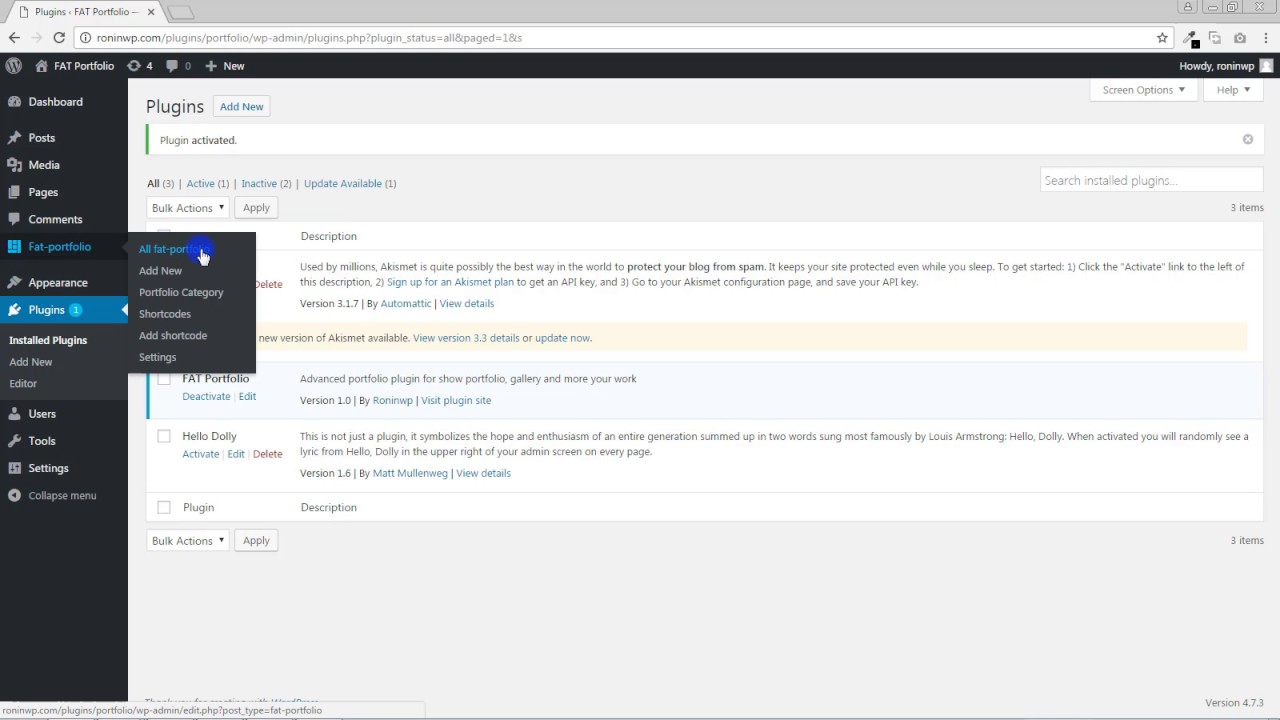The width and height of the screenshot is (1280, 720).
Task: Open Settings in Fat-portfolio flyout
Action: pos(157,358)
